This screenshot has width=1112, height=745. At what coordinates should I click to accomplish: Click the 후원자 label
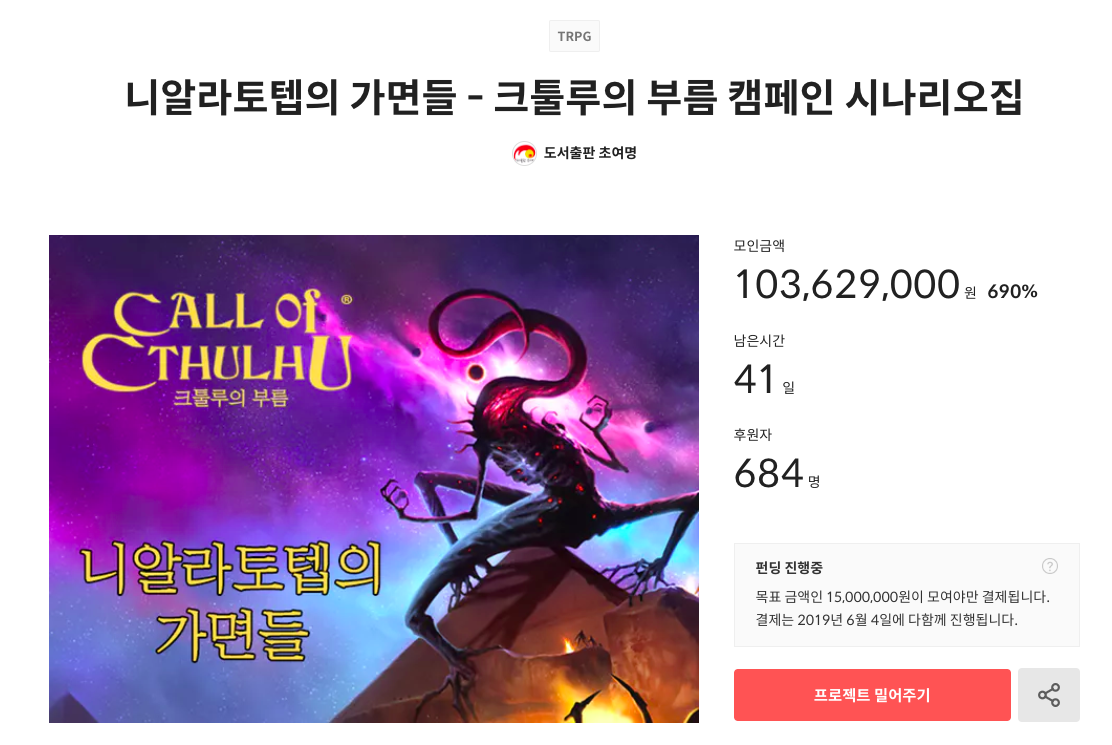752,435
